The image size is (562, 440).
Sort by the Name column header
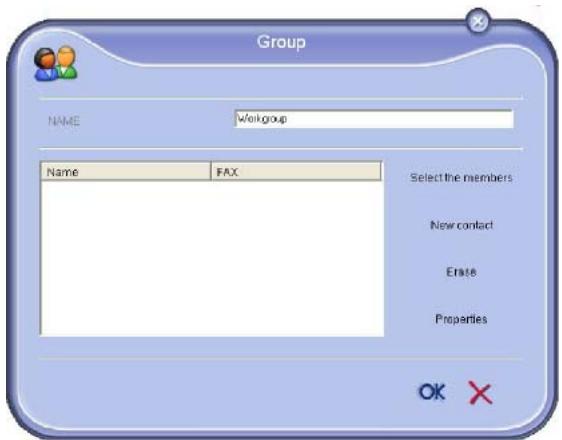[x=126, y=171]
